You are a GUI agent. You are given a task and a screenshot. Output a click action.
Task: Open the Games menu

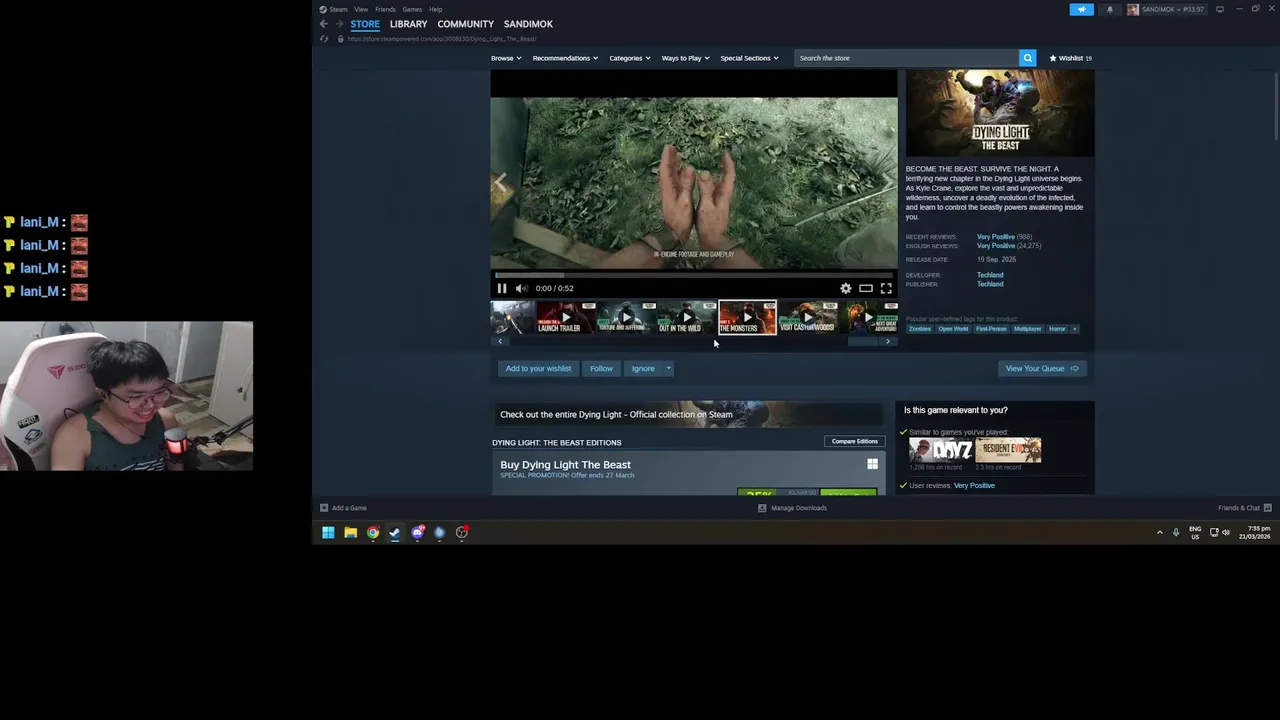point(412,9)
